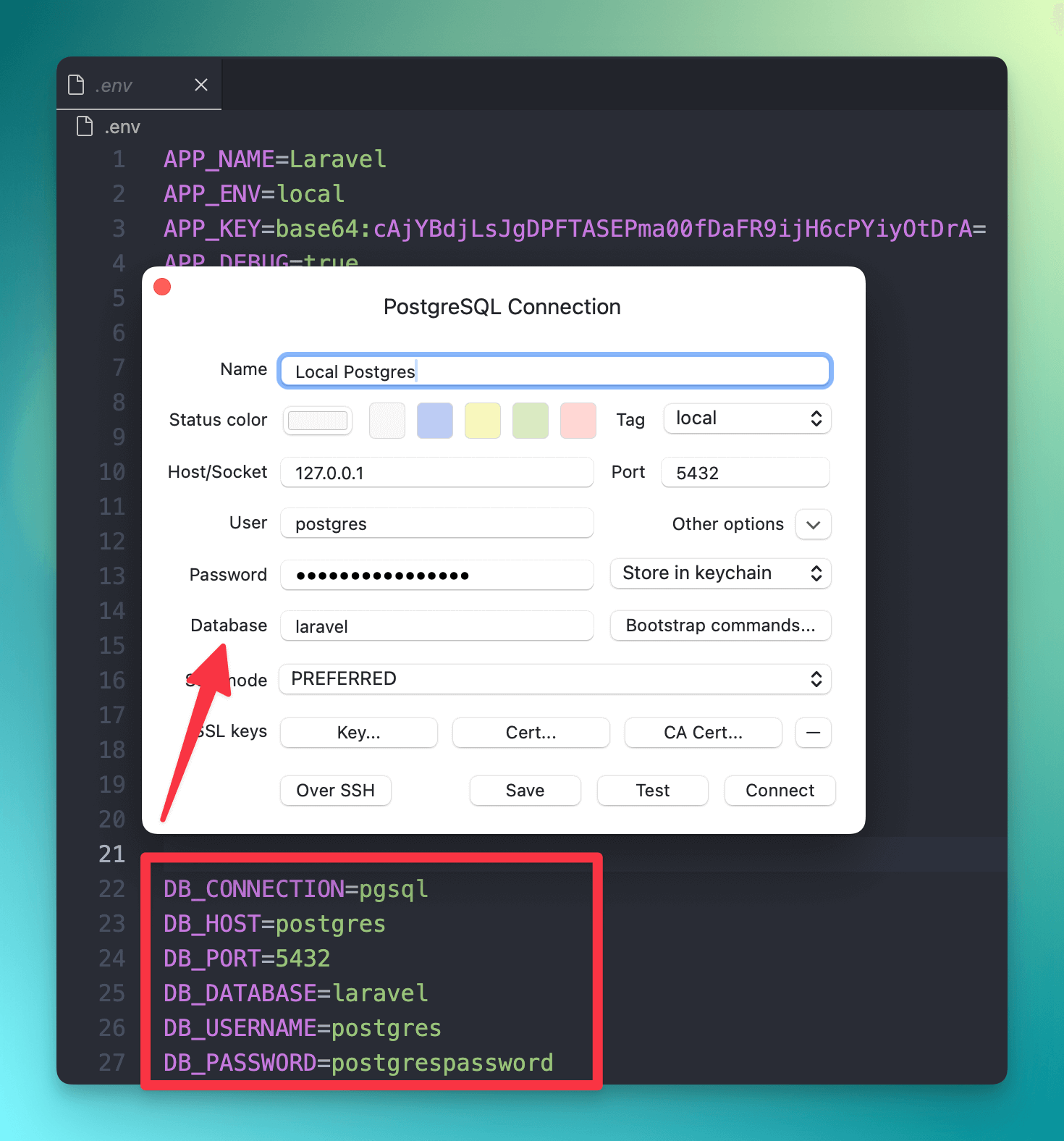
Task: Choose the yellow status color swatch
Action: [483, 421]
